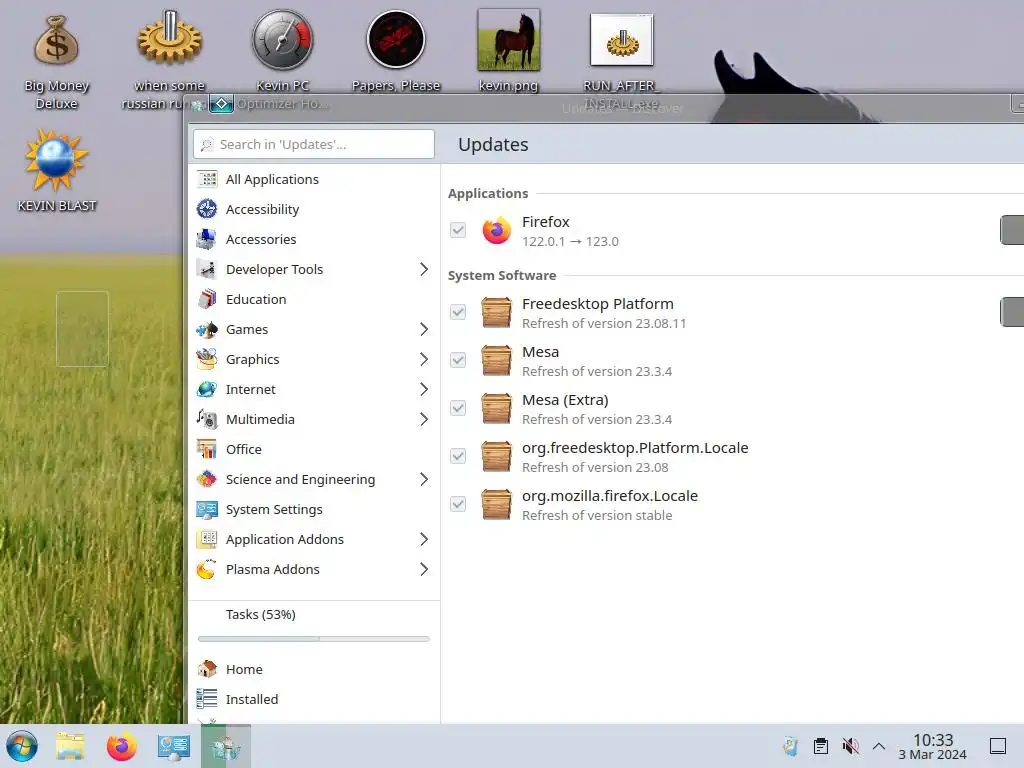Click the Mesa package box icon
Viewport: 1024px width, 768px height.
tap(496, 360)
